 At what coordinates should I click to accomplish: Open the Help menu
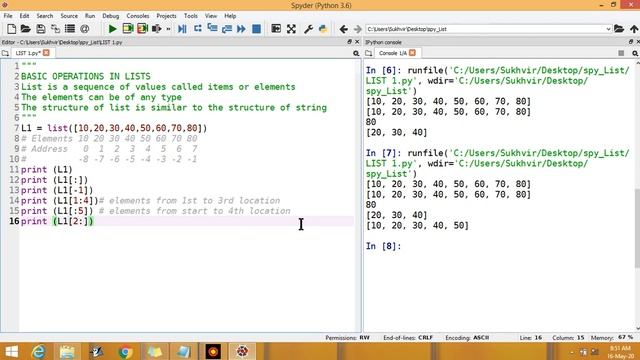point(230,16)
